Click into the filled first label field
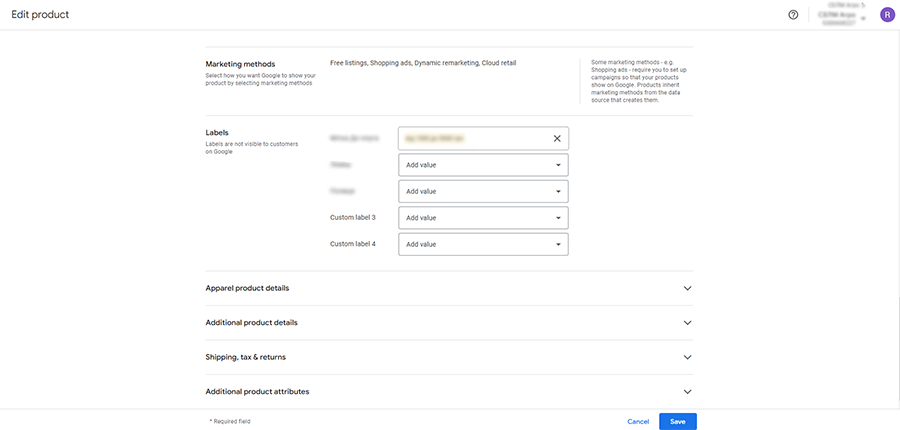Screen dimensions: 900x430 (470, 138)
